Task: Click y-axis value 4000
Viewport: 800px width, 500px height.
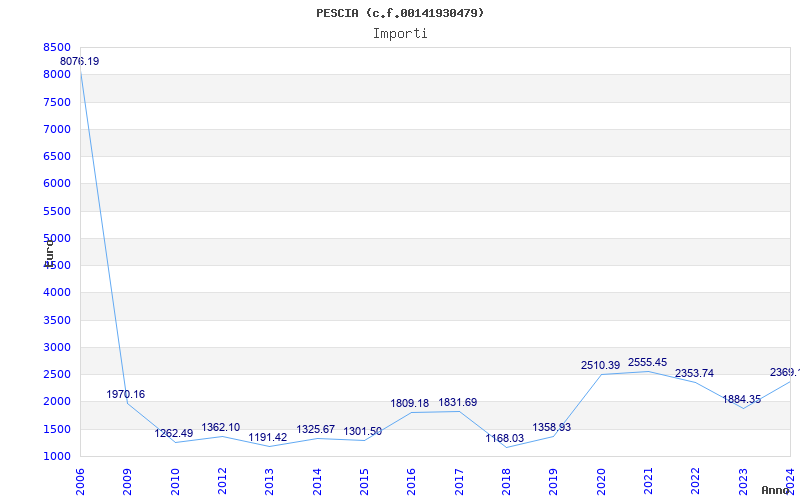Action: [57, 292]
